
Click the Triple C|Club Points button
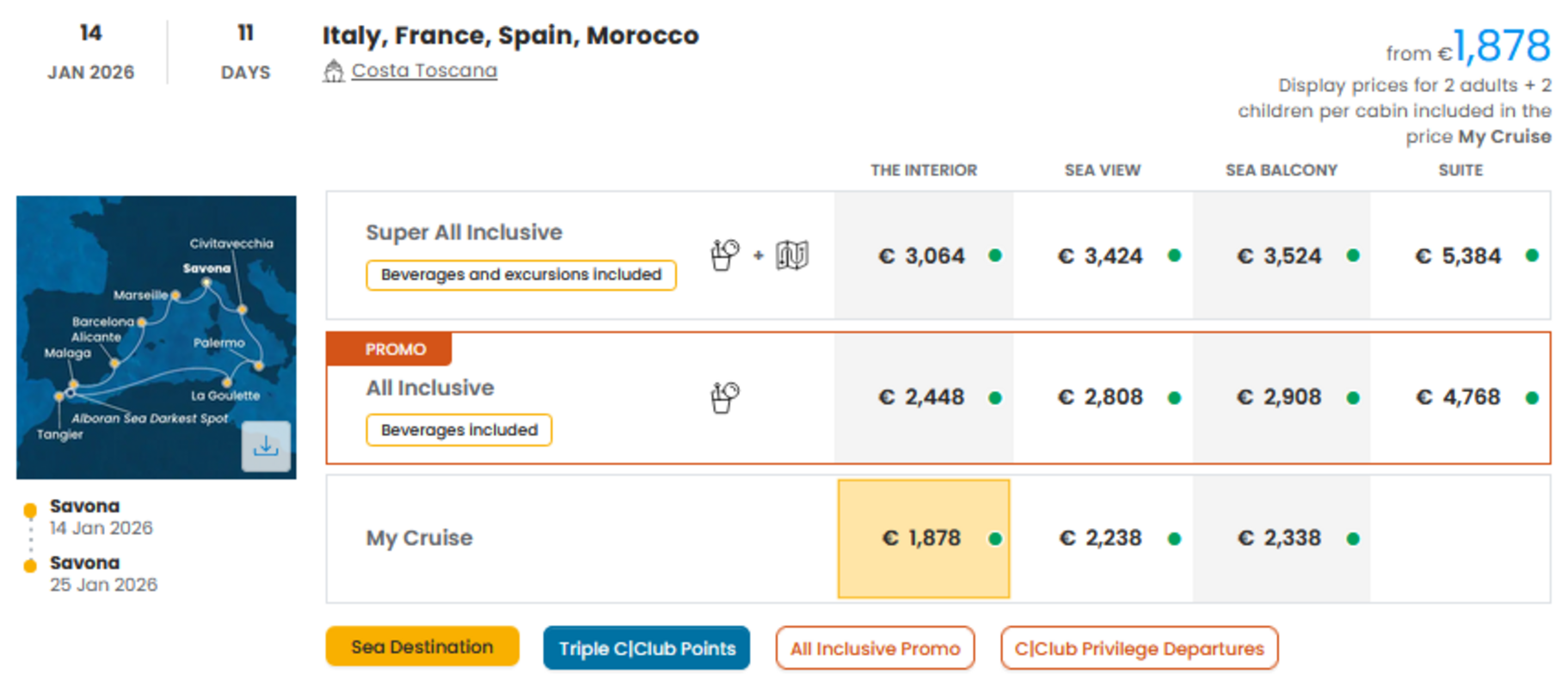pyautogui.click(x=646, y=648)
